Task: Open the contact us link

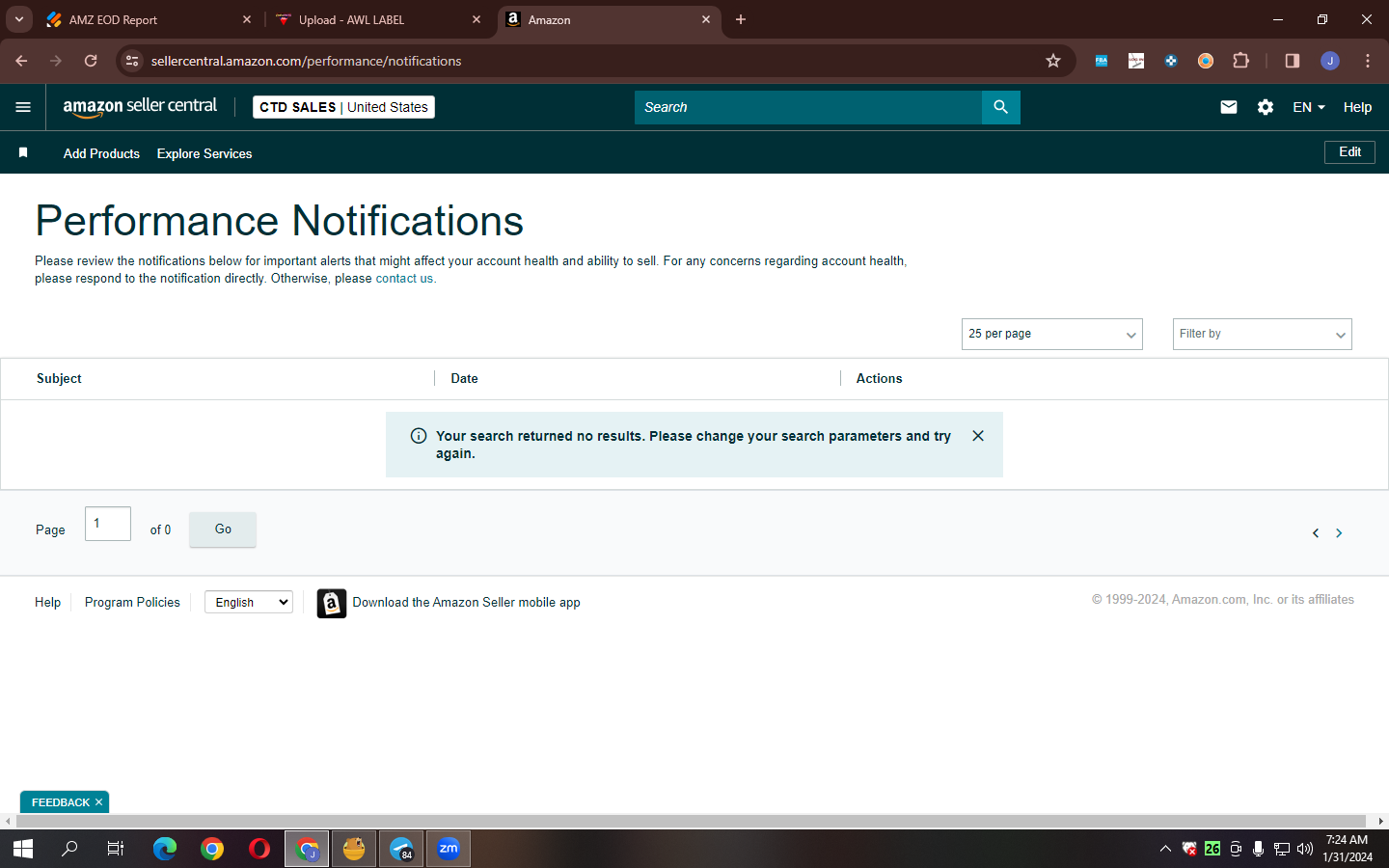Action: click(x=404, y=279)
